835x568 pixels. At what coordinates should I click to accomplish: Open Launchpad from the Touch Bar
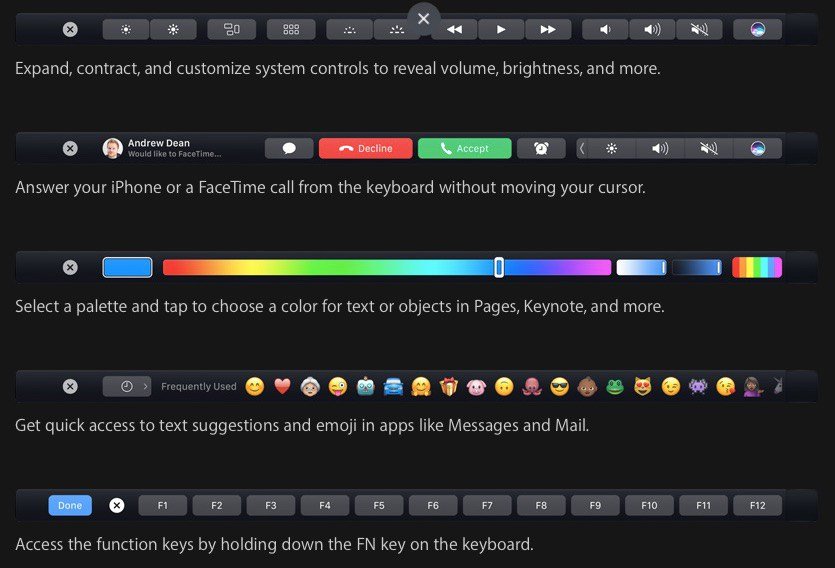(x=291, y=29)
